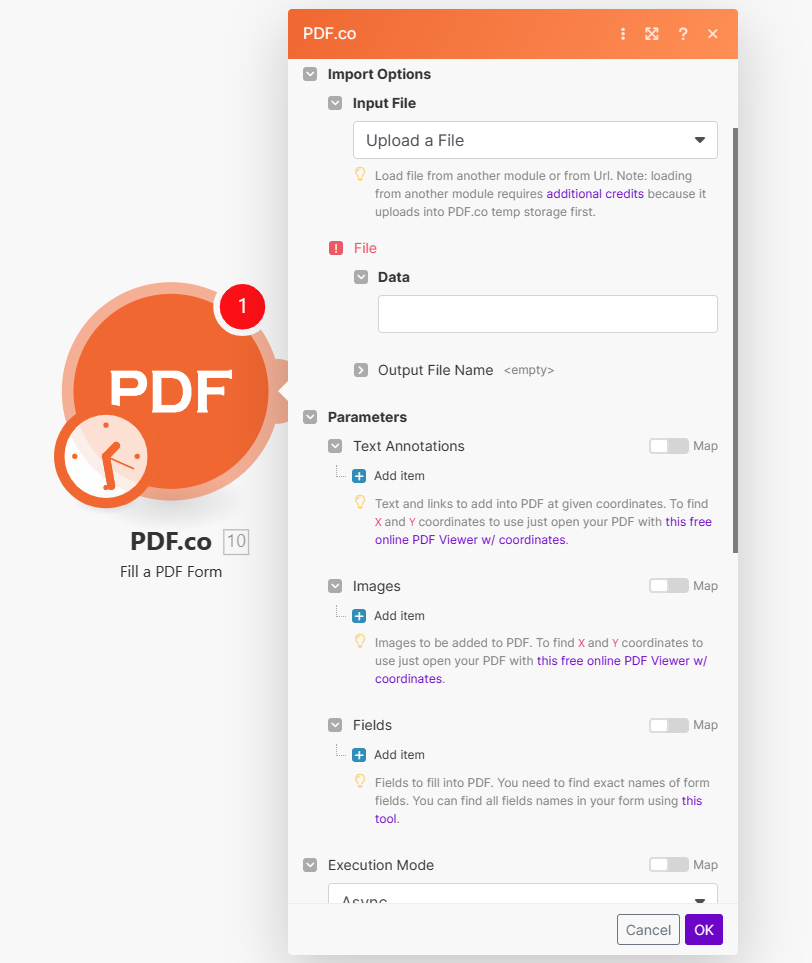The height and width of the screenshot is (963, 812).
Task: Add item under Images section
Action: coord(389,616)
